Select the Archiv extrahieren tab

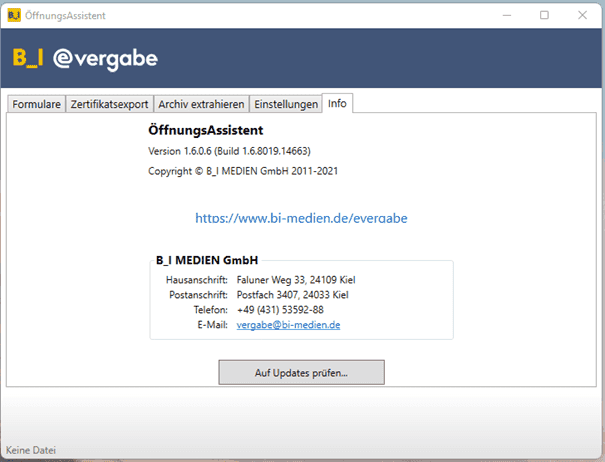(x=201, y=104)
